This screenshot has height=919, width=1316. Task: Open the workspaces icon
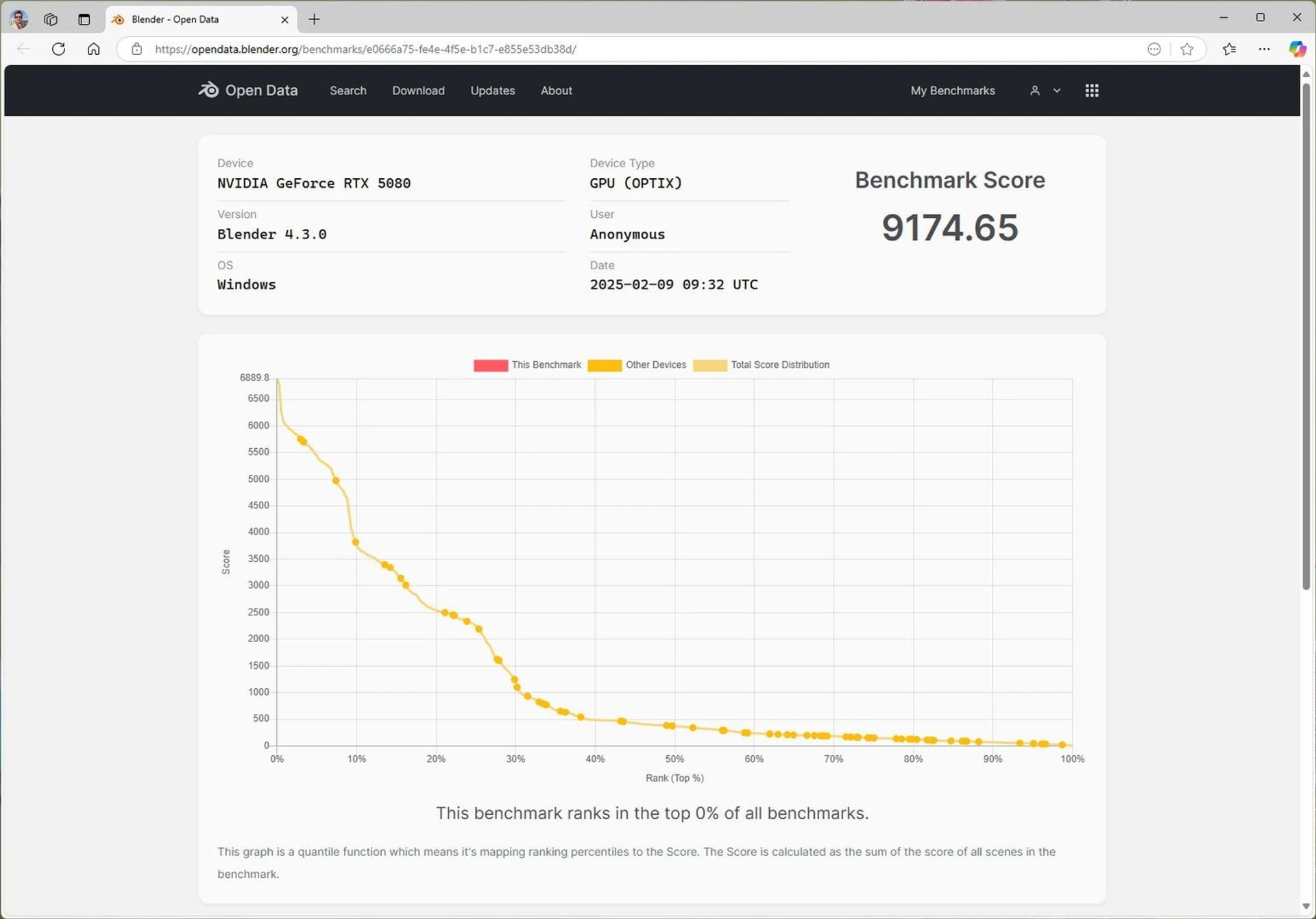[51, 19]
